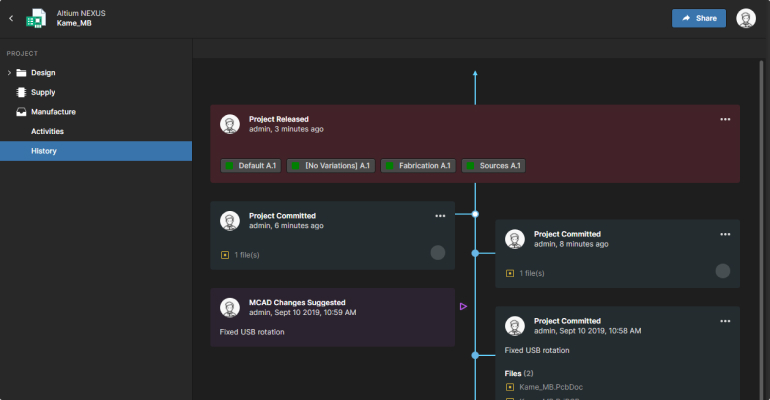This screenshot has width=770, height=400.
Task: Open the Default A.1 release tag
Action: click(251, 166)
